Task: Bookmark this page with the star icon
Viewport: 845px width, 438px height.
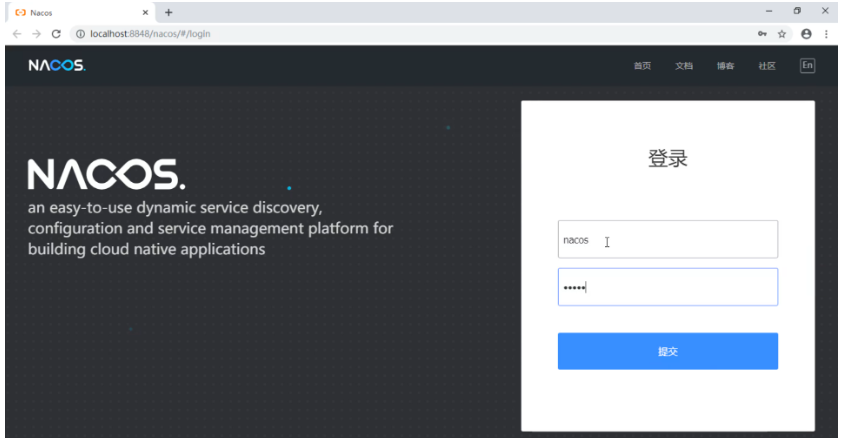Action: pos(782,34)
